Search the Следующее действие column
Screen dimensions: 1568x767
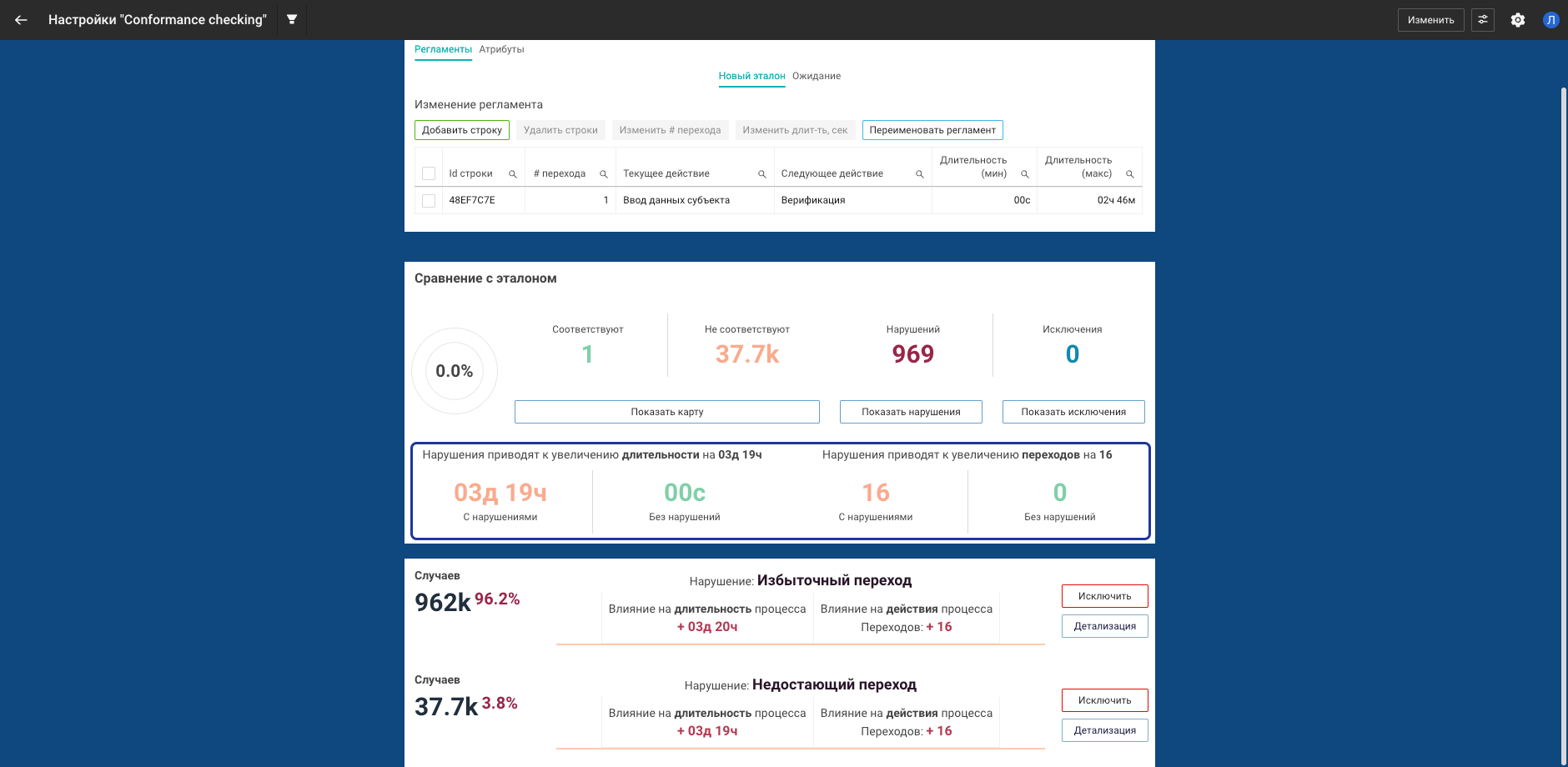919,174
